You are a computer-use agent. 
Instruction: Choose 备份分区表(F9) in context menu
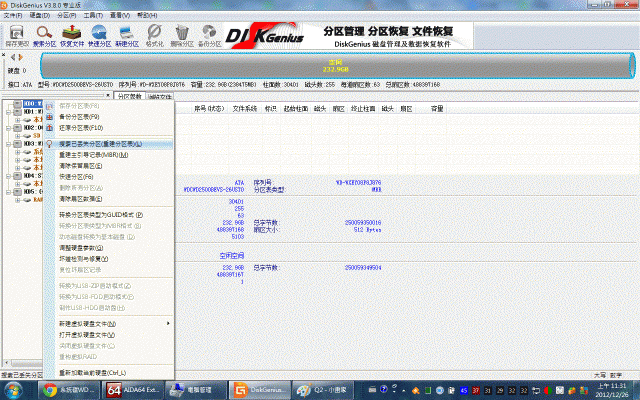109,117
